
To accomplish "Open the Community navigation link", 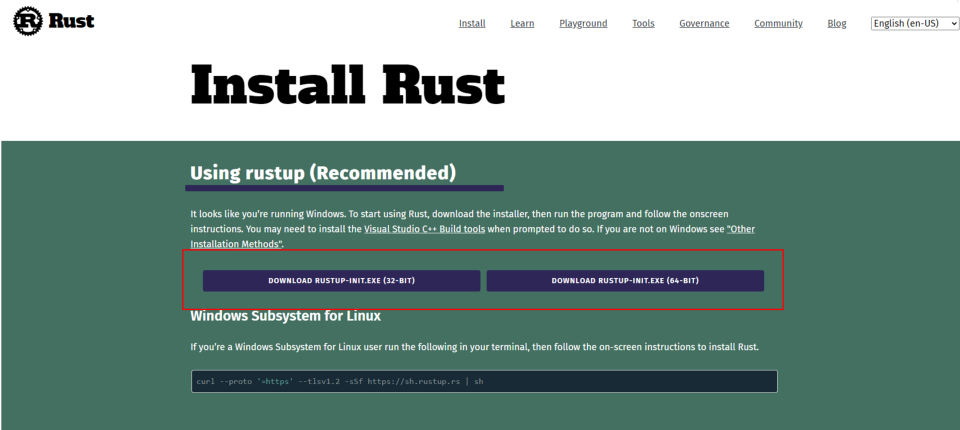I will tap(778, 23).
